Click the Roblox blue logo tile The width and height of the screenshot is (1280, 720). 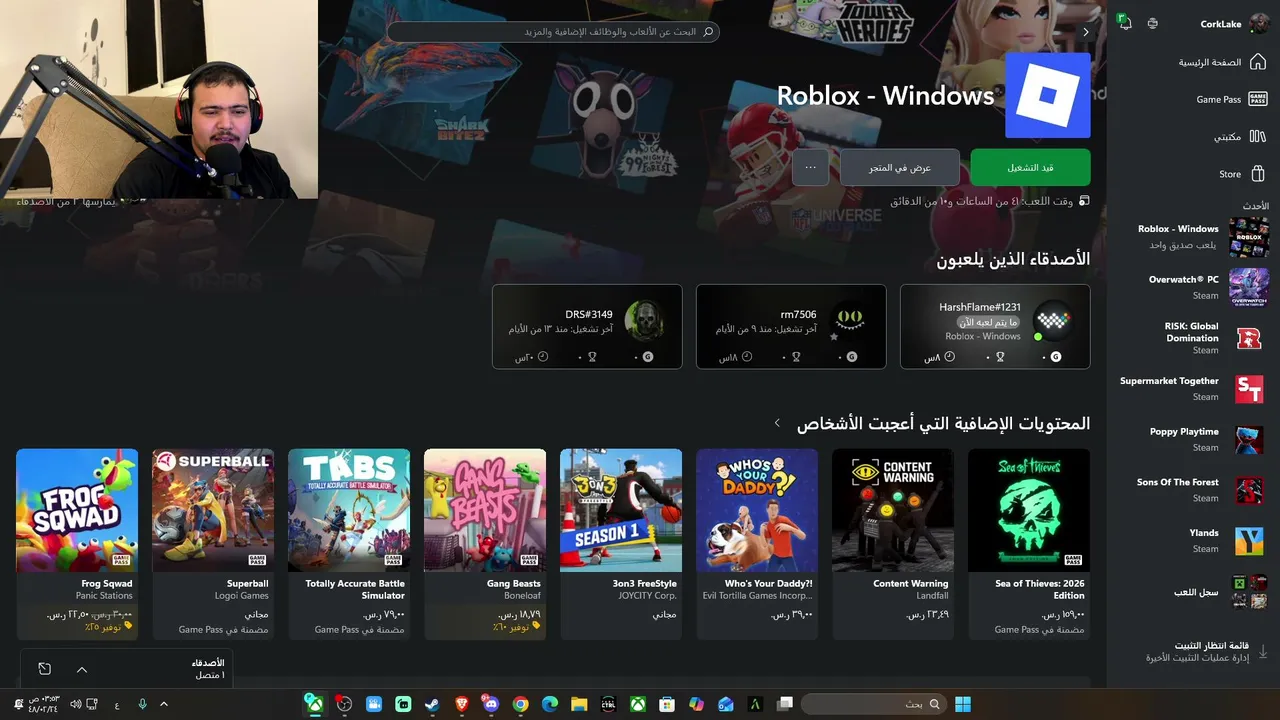tap(1048, 95)
